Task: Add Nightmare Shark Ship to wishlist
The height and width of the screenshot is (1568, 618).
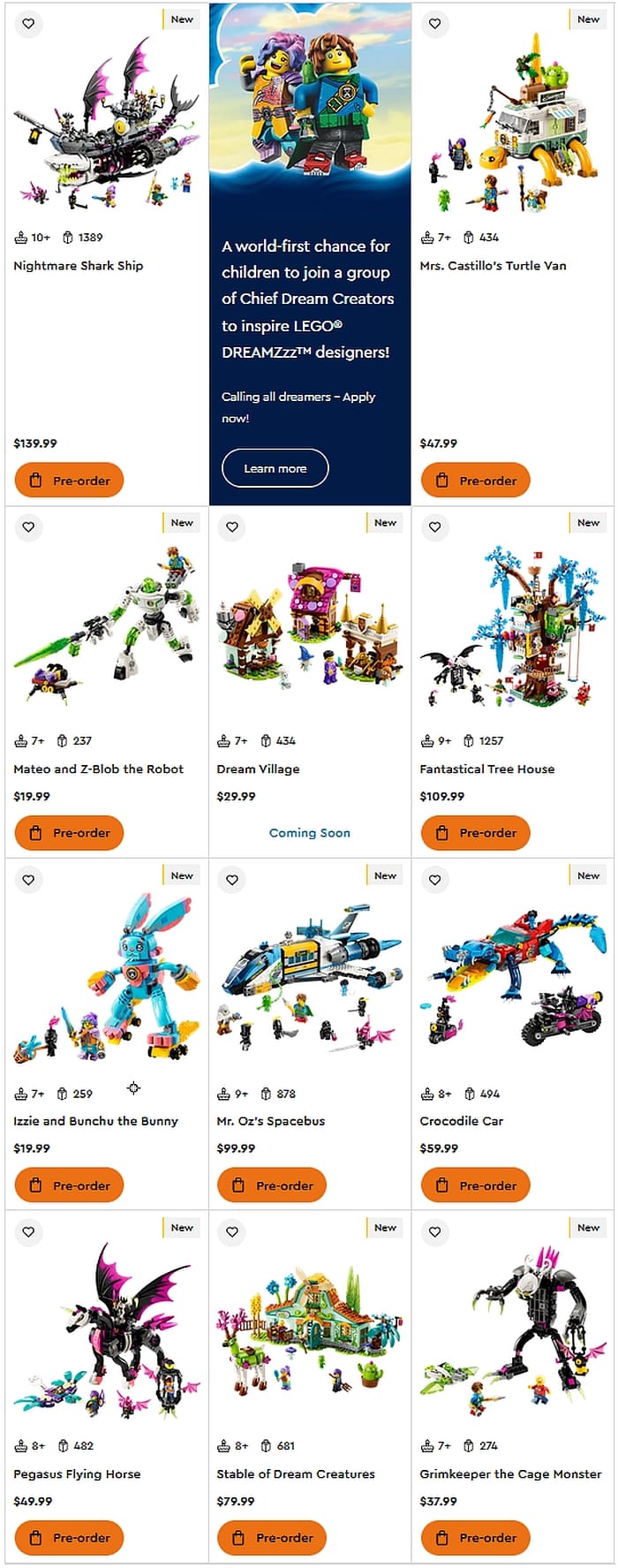Action: pos(29,24)
